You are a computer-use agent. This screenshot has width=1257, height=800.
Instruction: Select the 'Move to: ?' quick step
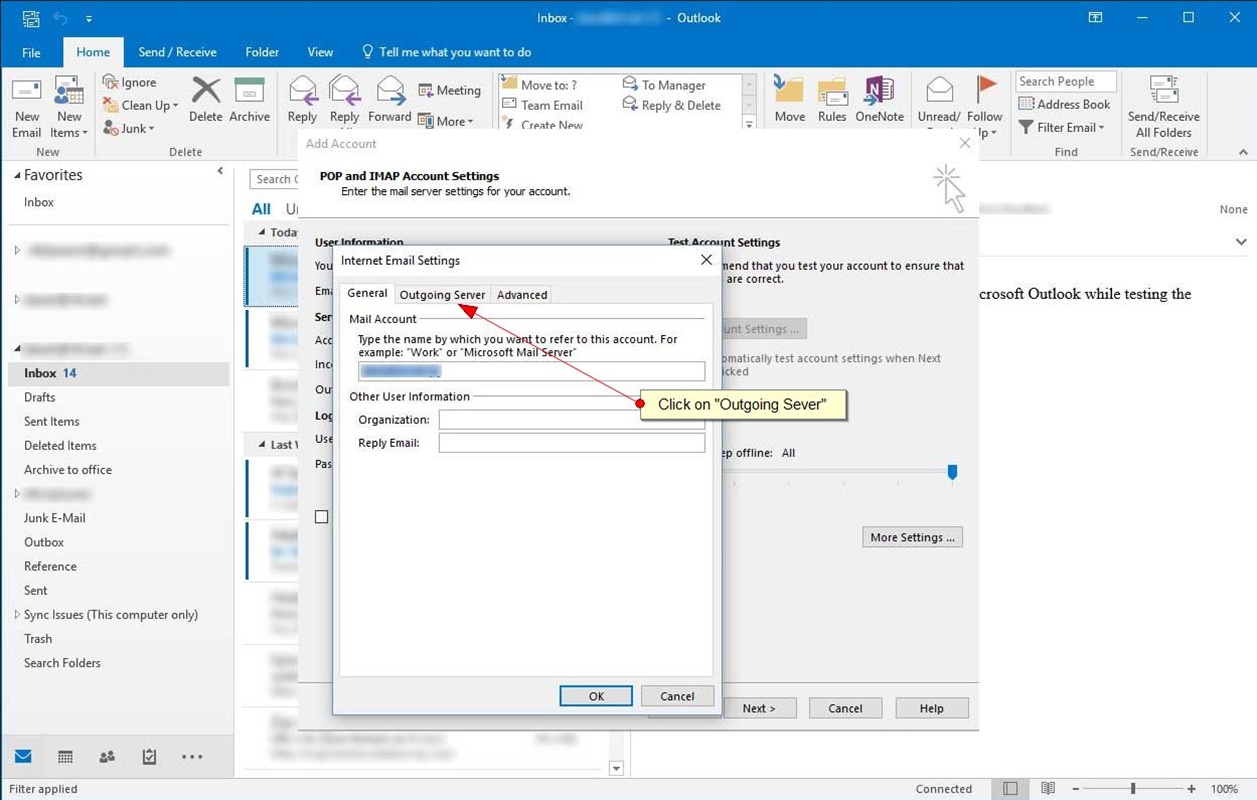coord(539,85)
